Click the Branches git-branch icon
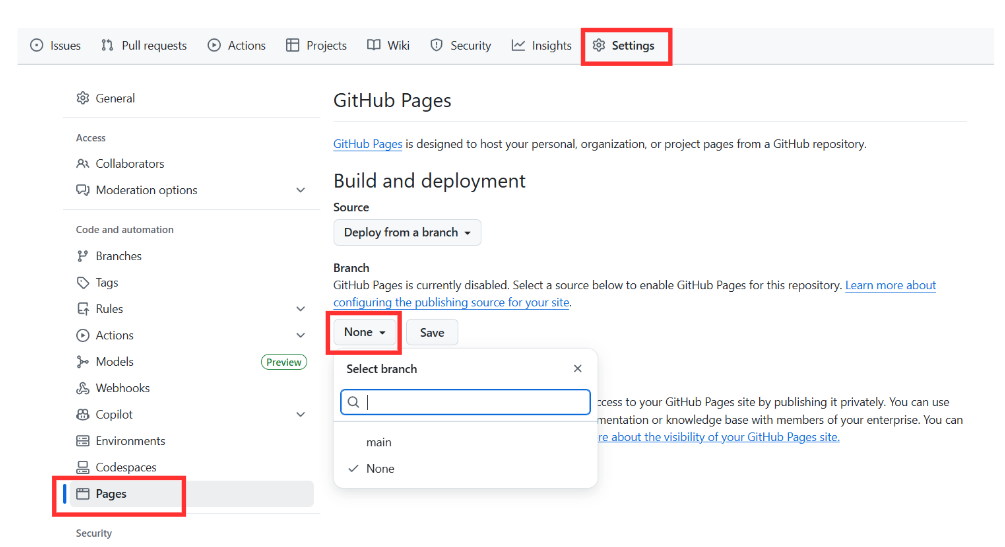The height and width of the screenshot is (547, 1005). click(x=83, y=256)
